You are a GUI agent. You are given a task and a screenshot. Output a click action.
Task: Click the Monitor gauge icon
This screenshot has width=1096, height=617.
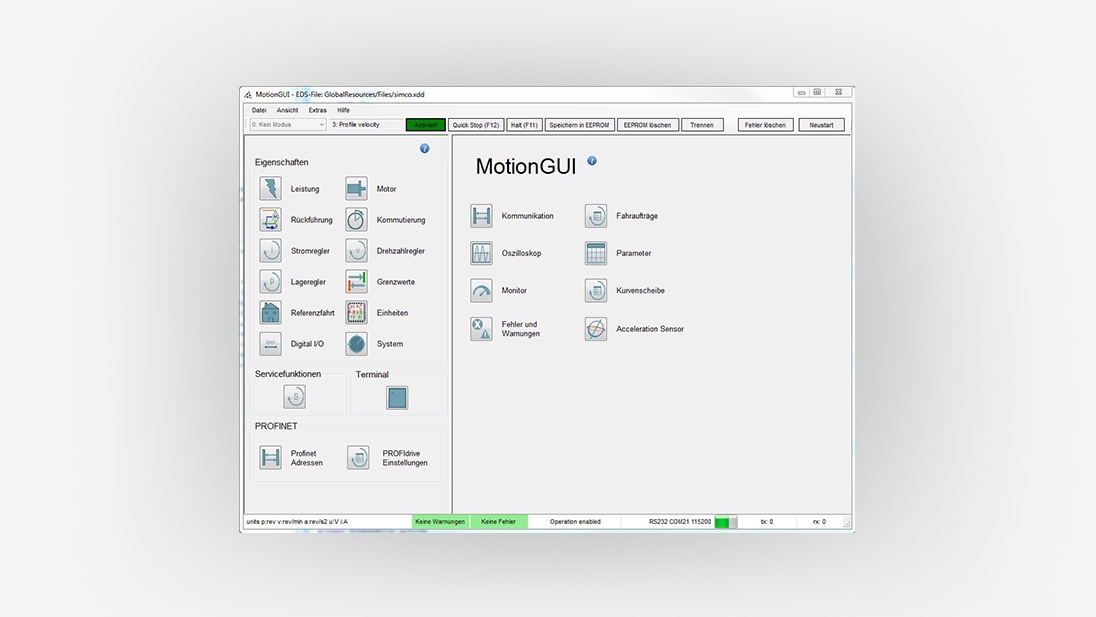coord(482,291)
